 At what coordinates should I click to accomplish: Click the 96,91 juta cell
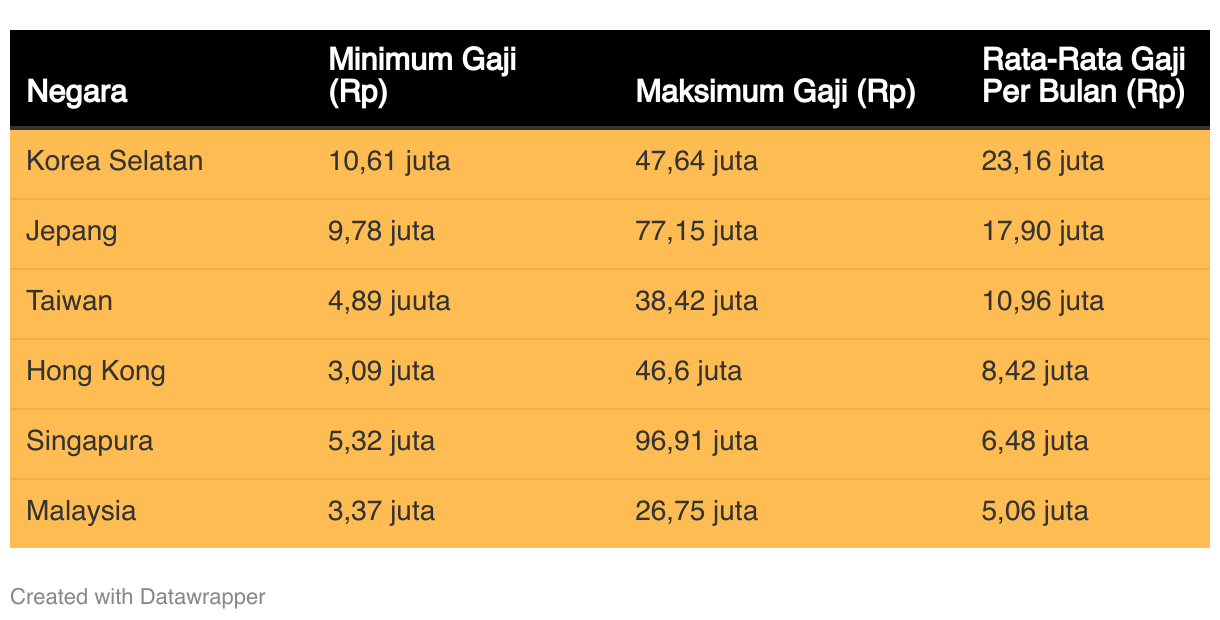697,441
